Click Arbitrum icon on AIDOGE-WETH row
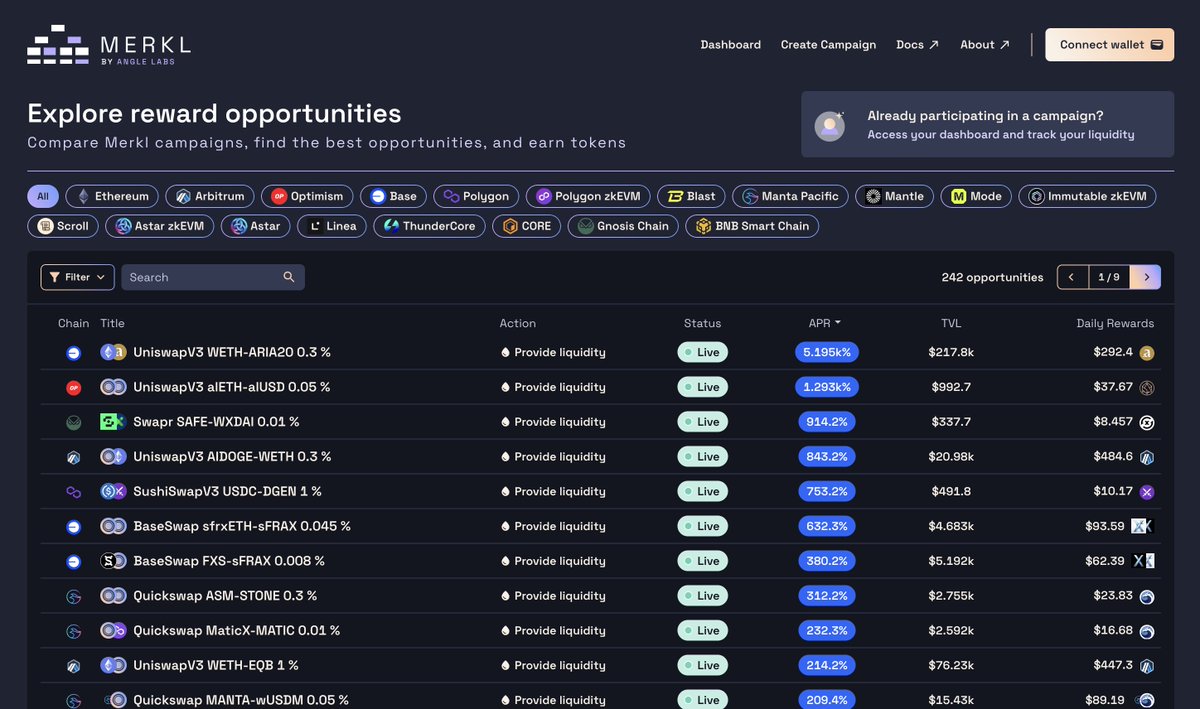This screenshot has height=709, width=1200. click(x=73, y=457)
